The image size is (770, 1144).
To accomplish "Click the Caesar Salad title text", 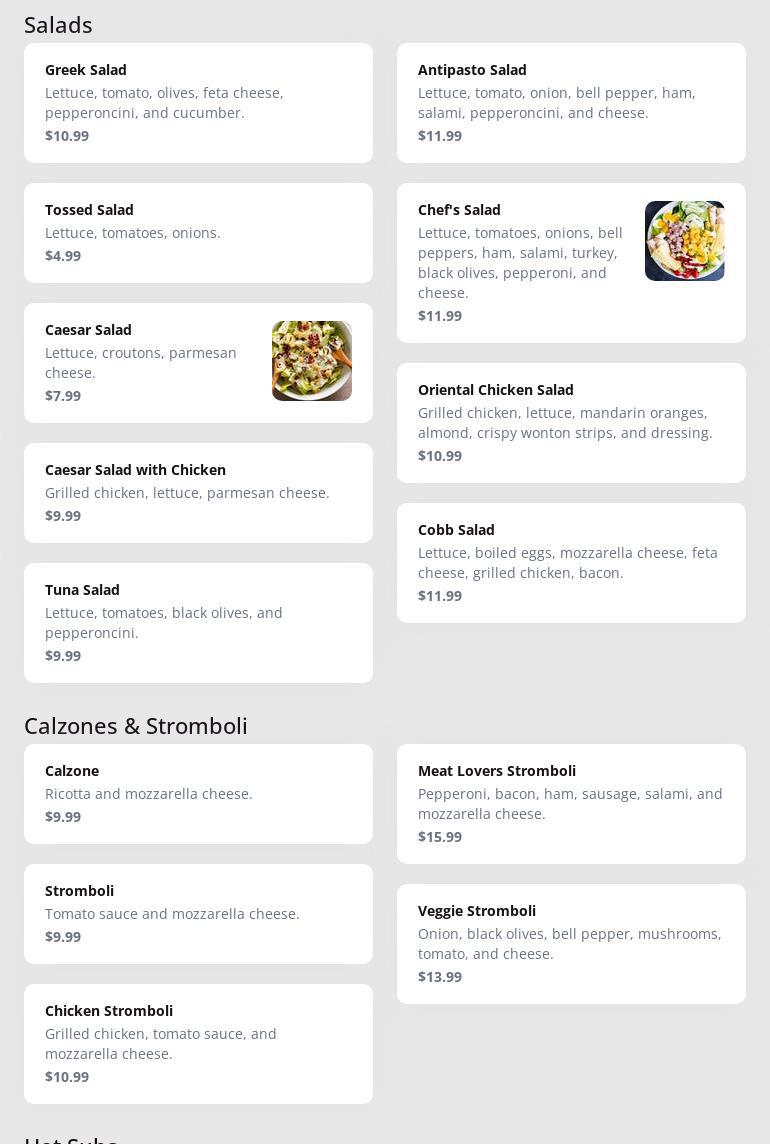I will (88, 330).
